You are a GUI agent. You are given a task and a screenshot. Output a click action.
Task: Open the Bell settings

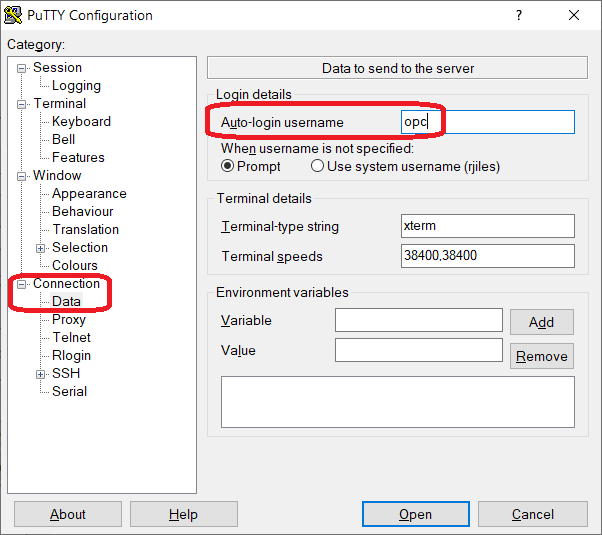63,139
